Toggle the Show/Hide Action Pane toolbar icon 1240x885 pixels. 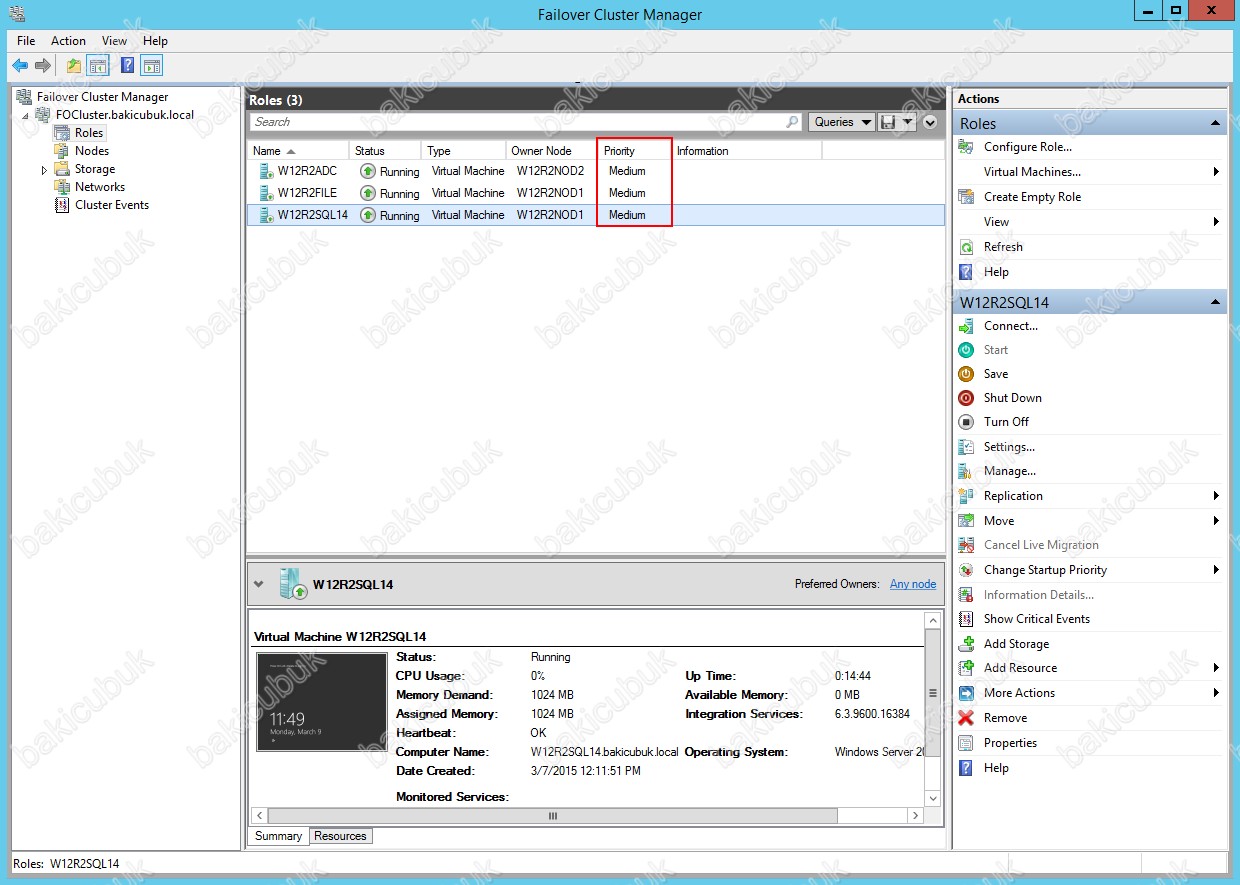click(x=152, y=66)
